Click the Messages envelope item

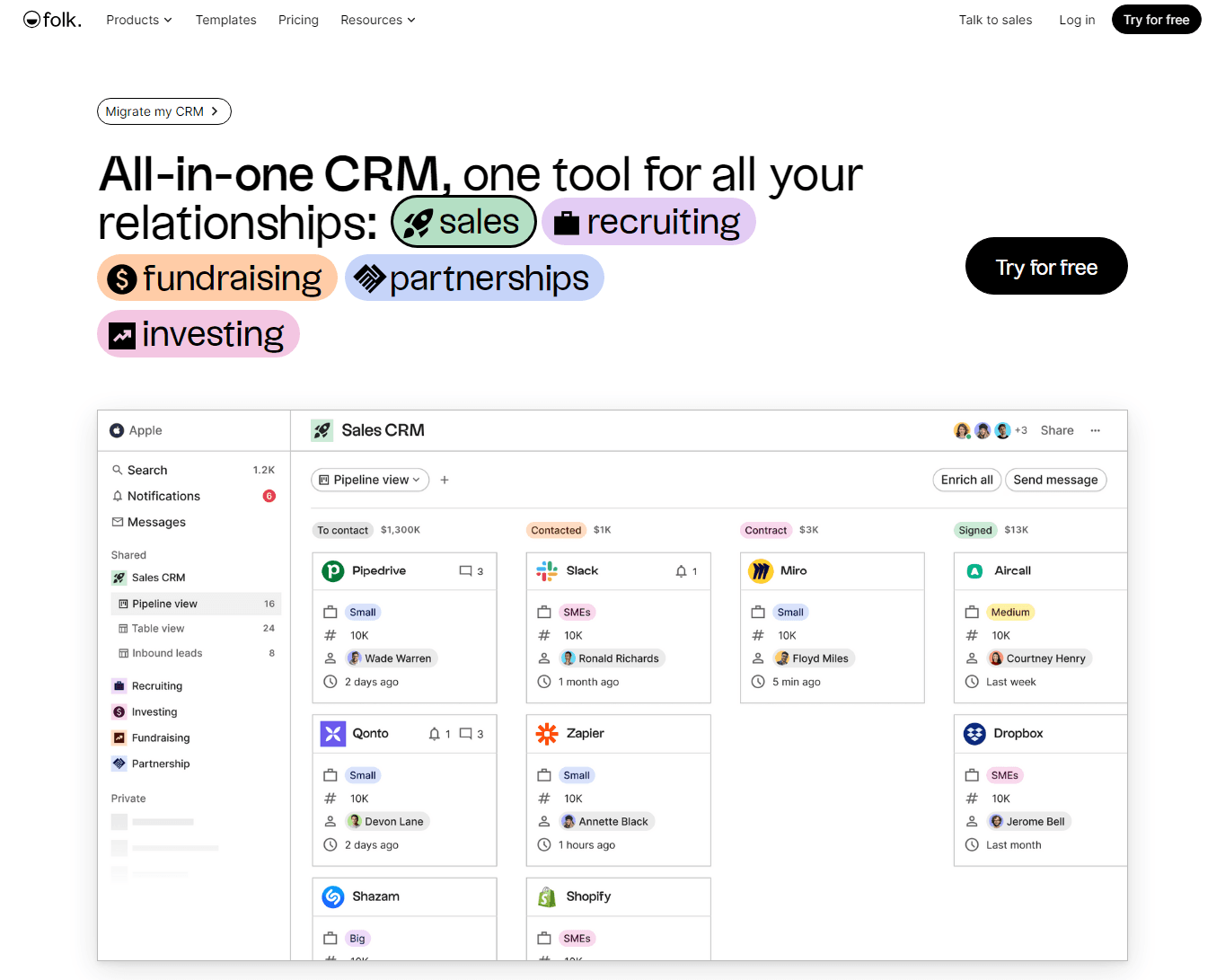(x=118, y=522)
